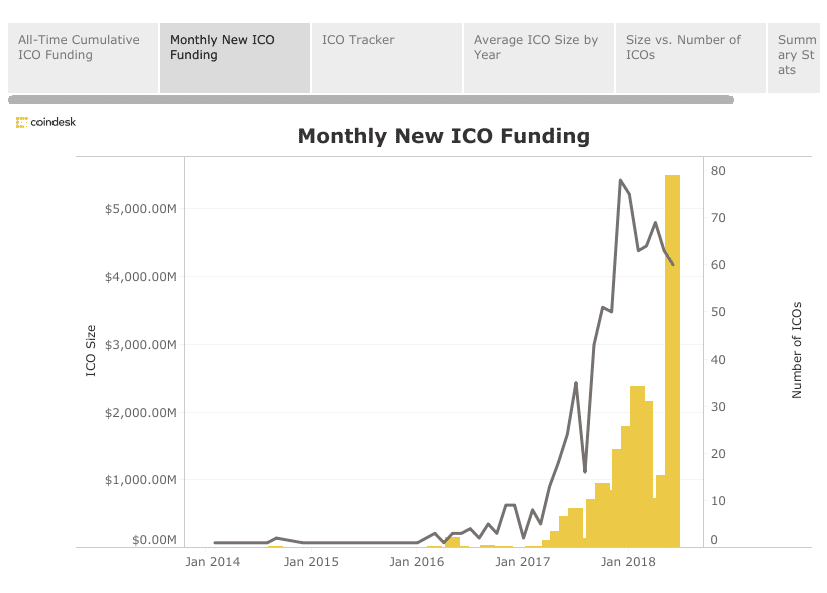The width and height of the screenshot is (827, 593).
Task: Click the highest peak of the gray line
Action: [620, 181]
